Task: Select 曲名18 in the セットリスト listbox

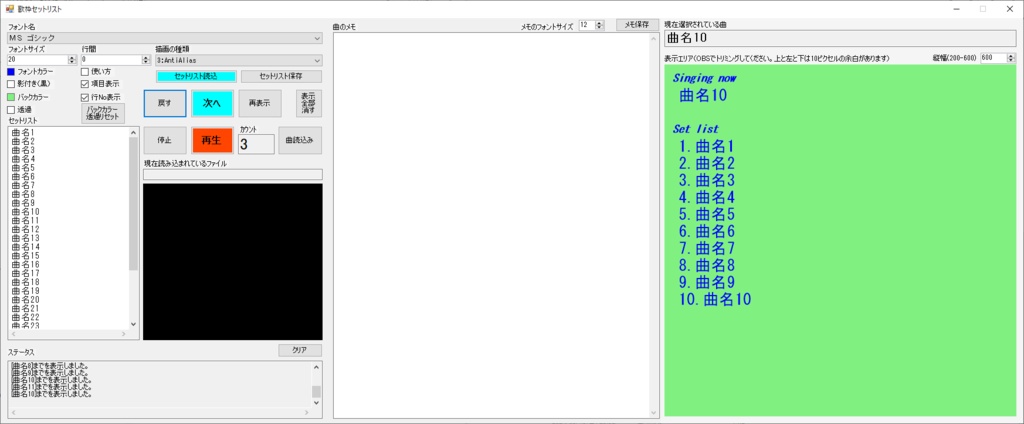Action: (x=25, y=282)
